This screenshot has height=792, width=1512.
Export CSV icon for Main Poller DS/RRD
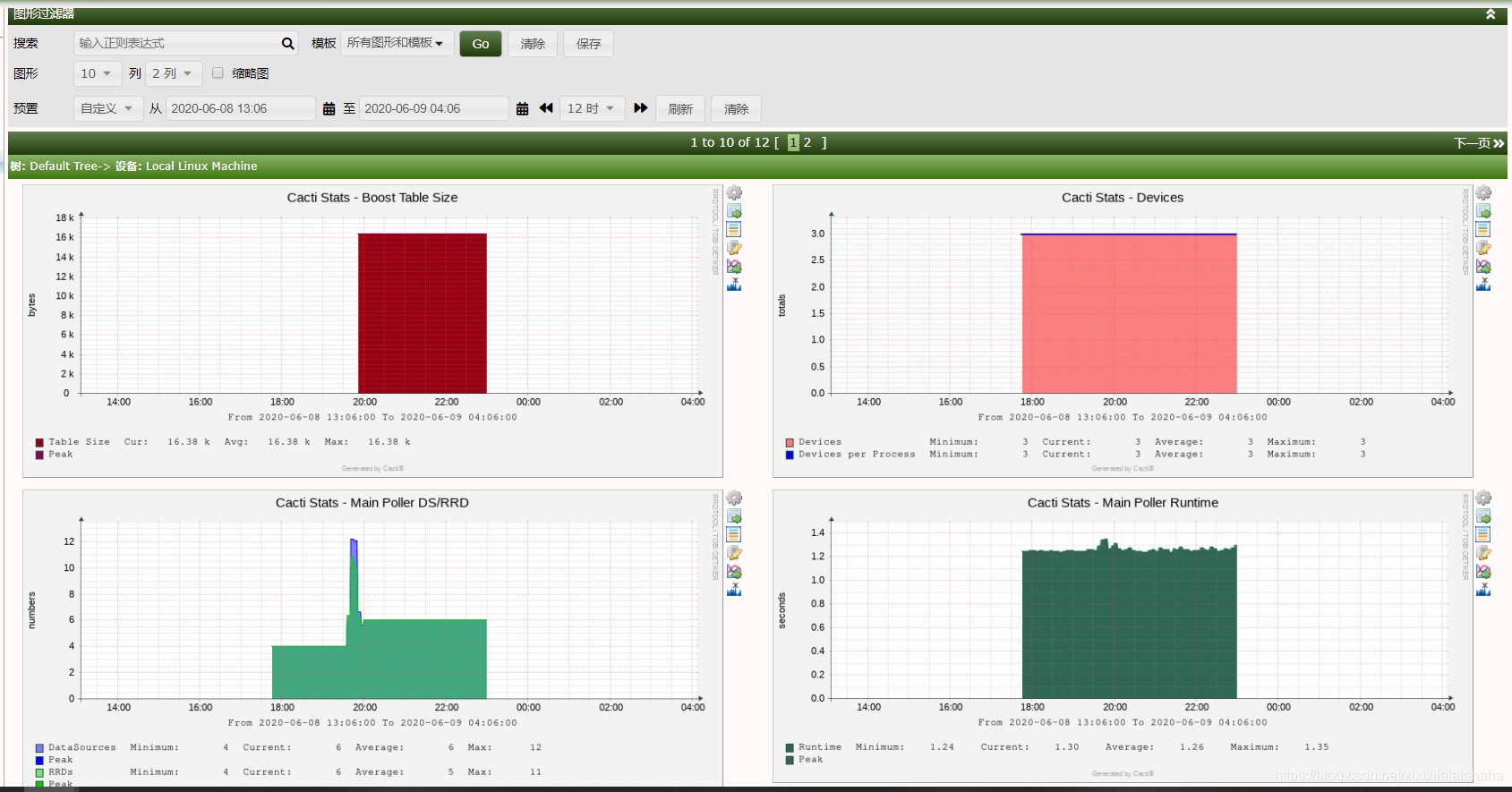(x=734, y=516)
